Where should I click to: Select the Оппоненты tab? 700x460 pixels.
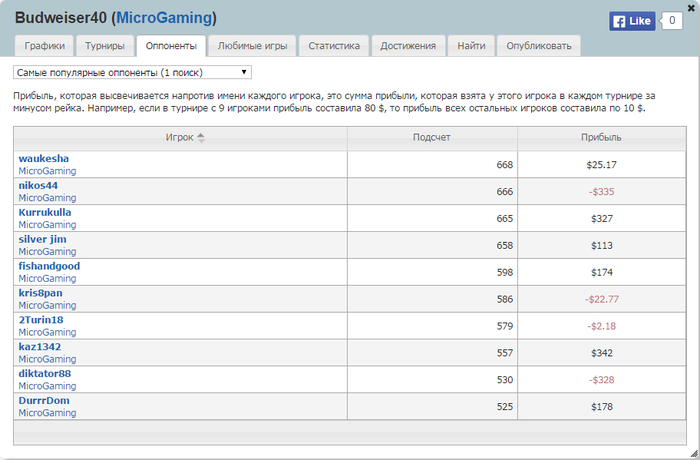pyautogui.click(x=171, y=46)
